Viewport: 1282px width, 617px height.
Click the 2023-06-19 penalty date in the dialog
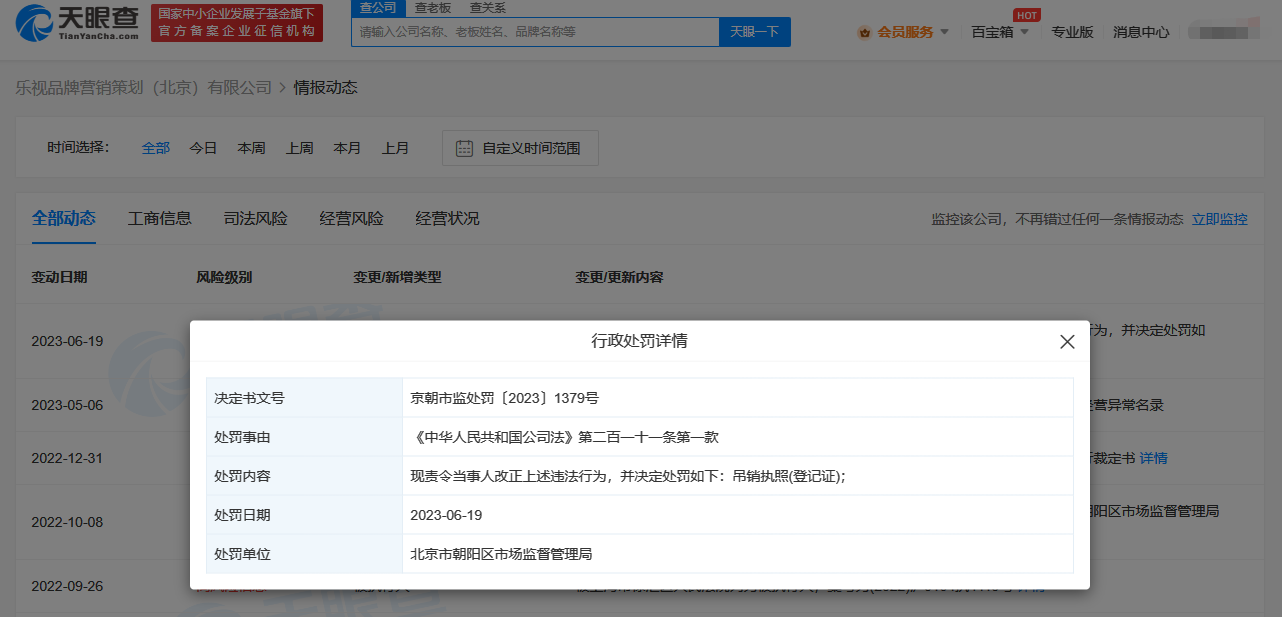click(x=446, y=515)
